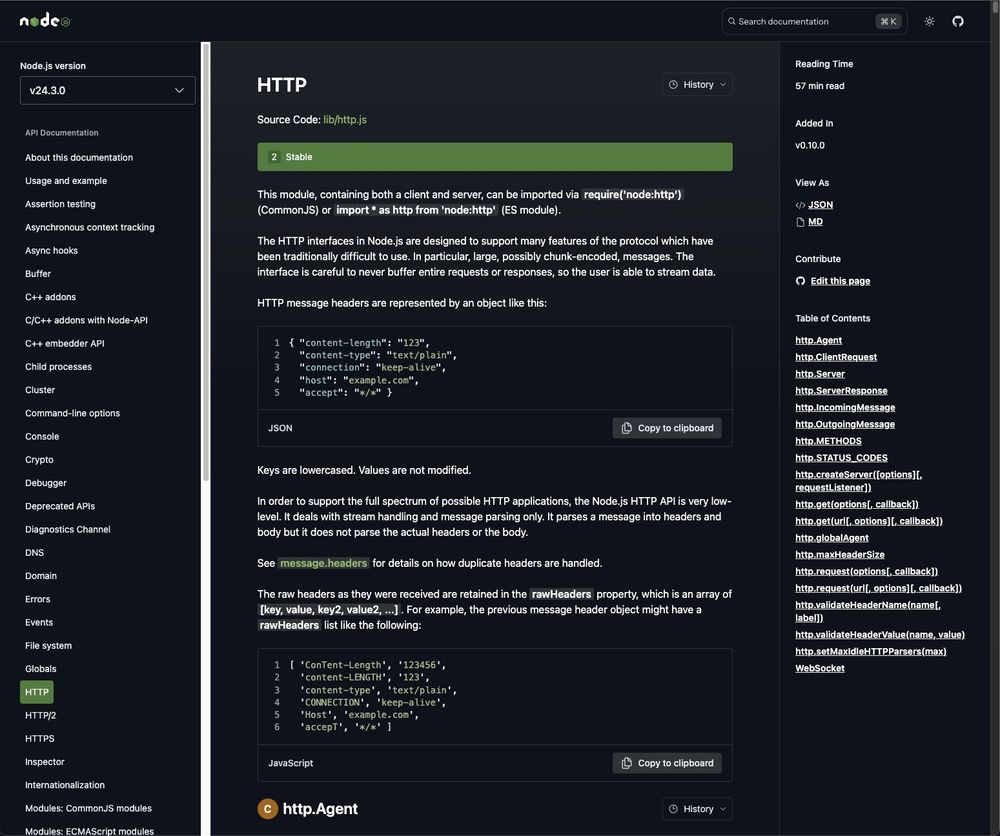
Task: Open the Events documentation
Action: (39, 622)
